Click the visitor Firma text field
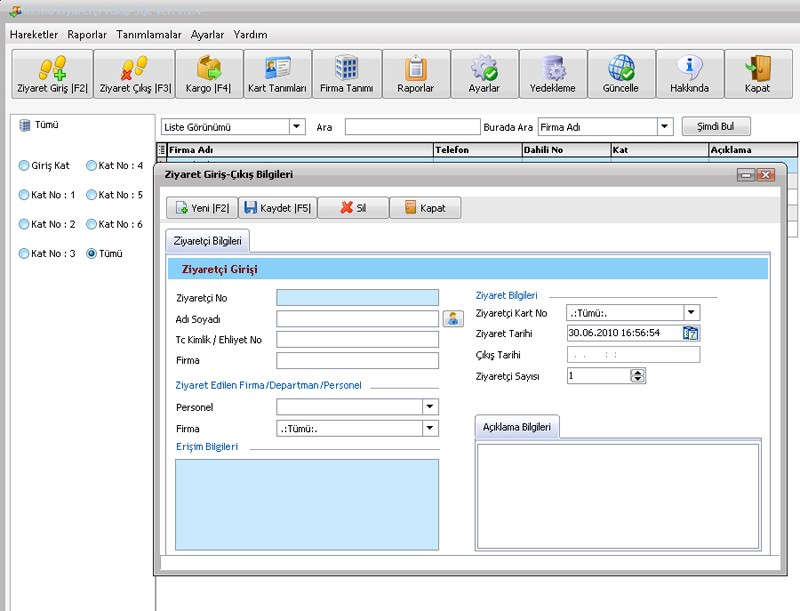This screenshot has height=611, width=800. [x=358, y=361]
